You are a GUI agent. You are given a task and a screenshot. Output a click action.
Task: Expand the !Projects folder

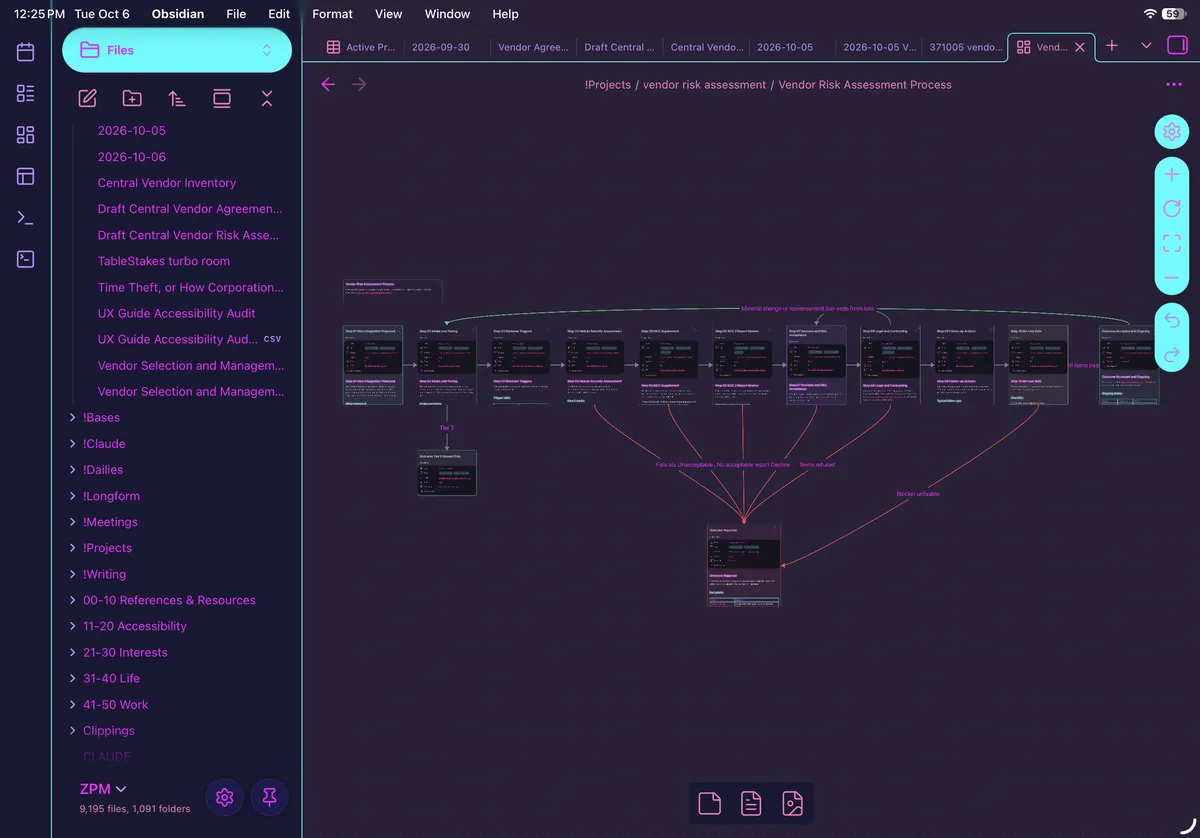(x=107, y=548)
